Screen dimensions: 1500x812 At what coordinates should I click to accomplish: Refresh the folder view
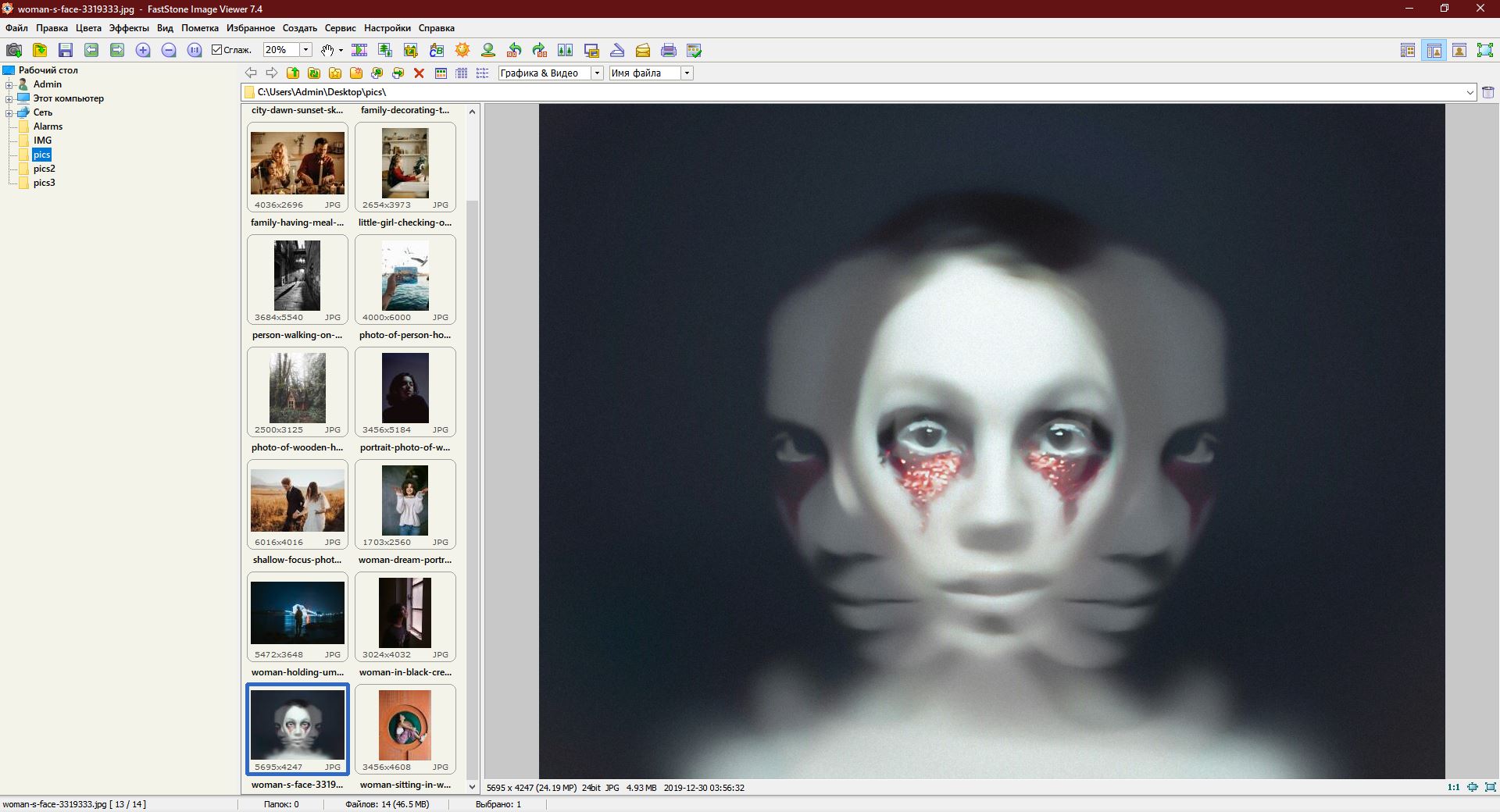click(314, 73)
